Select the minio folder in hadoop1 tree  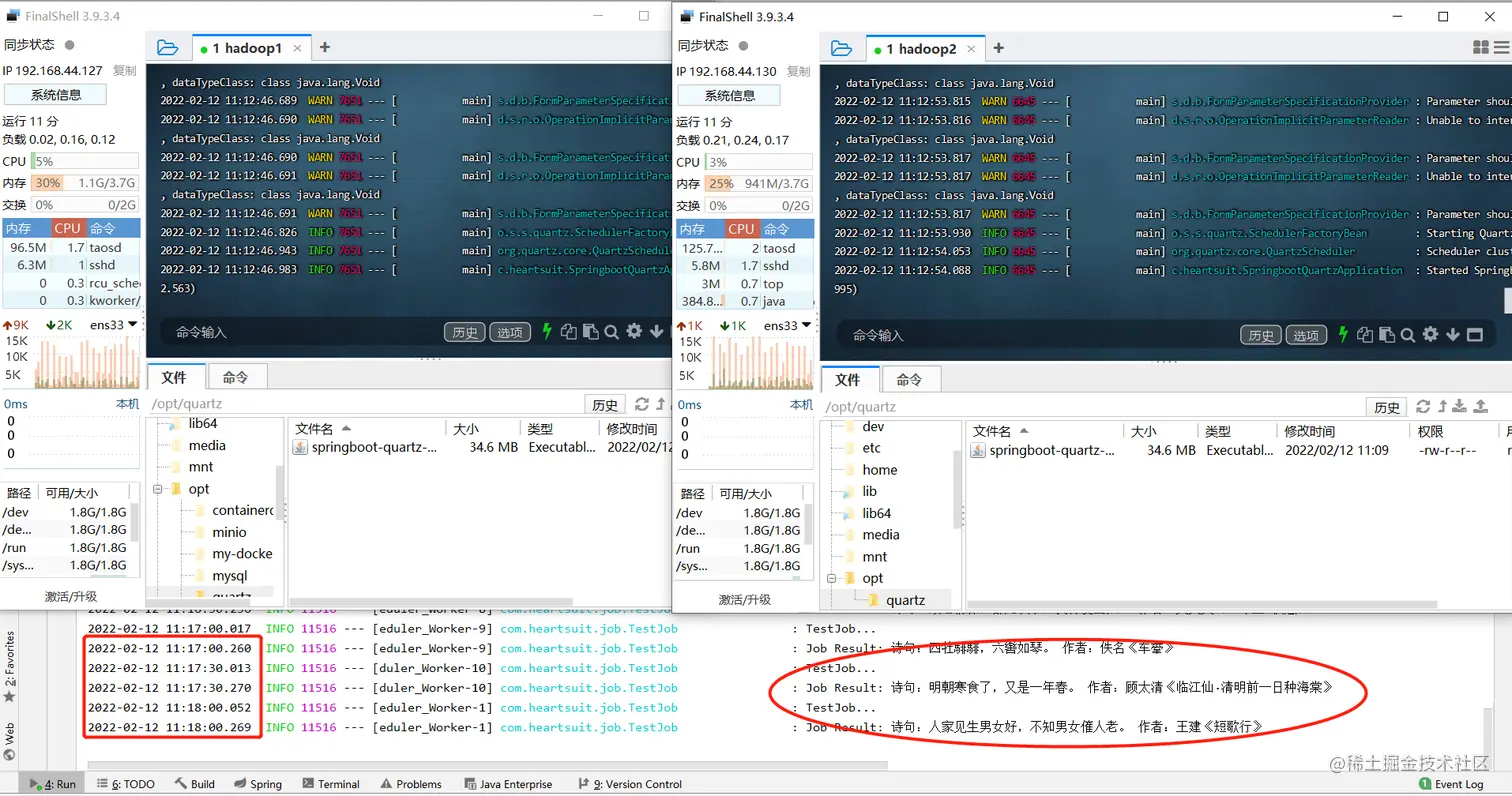pyautogui.click(x=229, y=532)
